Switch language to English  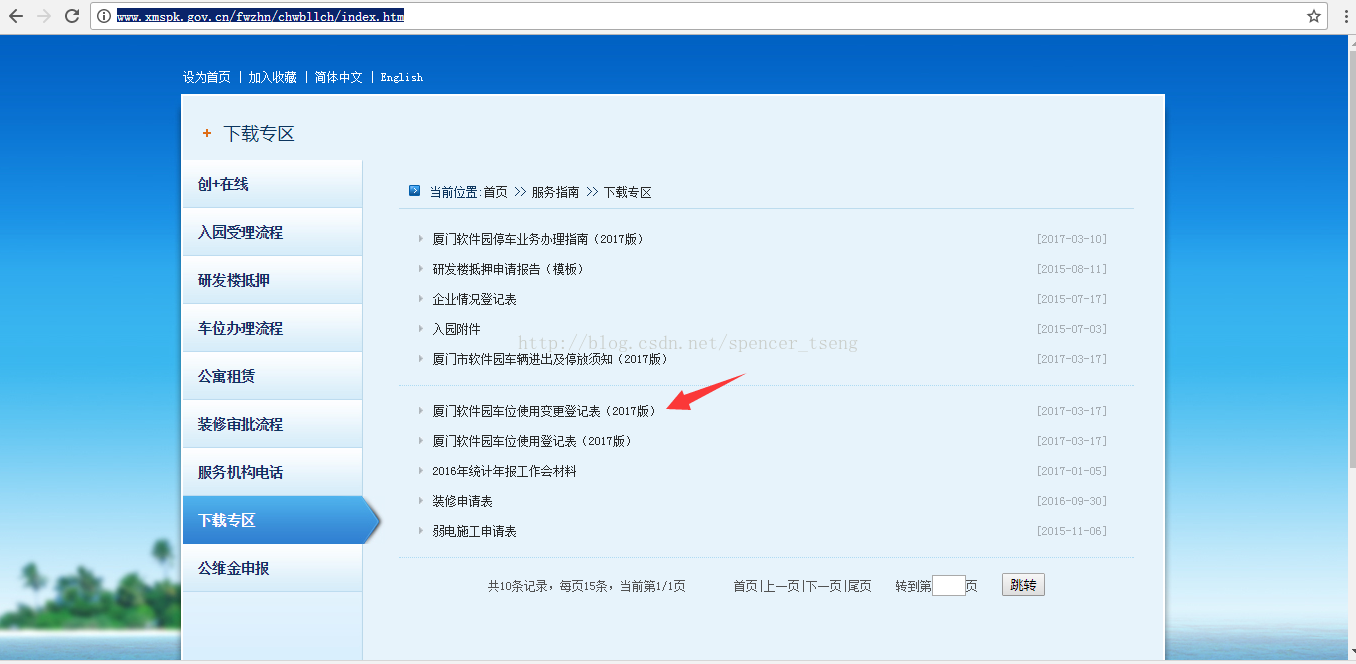(x=402, y=77)
